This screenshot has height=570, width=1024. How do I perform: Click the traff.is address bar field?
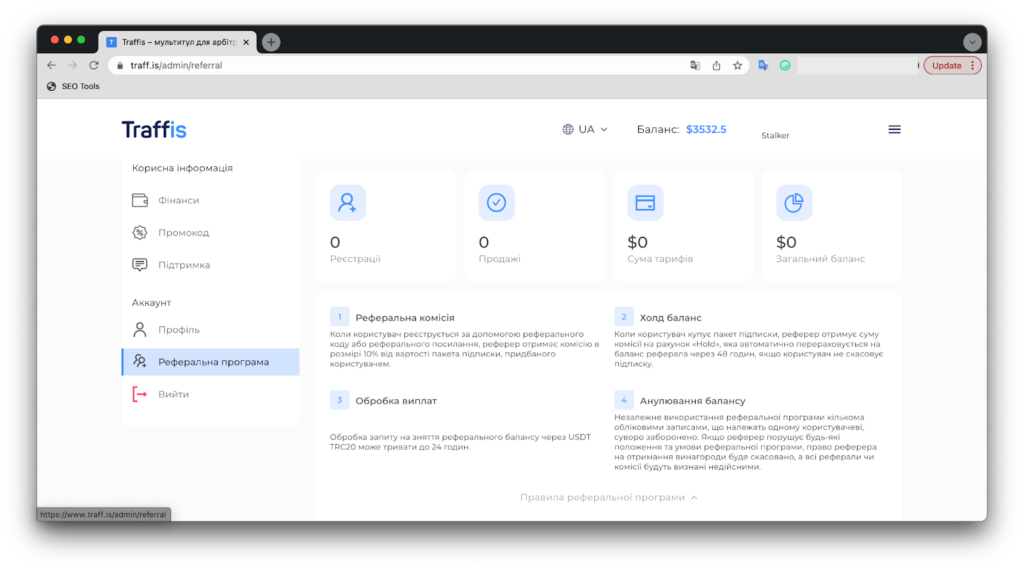tap(400, 66)
